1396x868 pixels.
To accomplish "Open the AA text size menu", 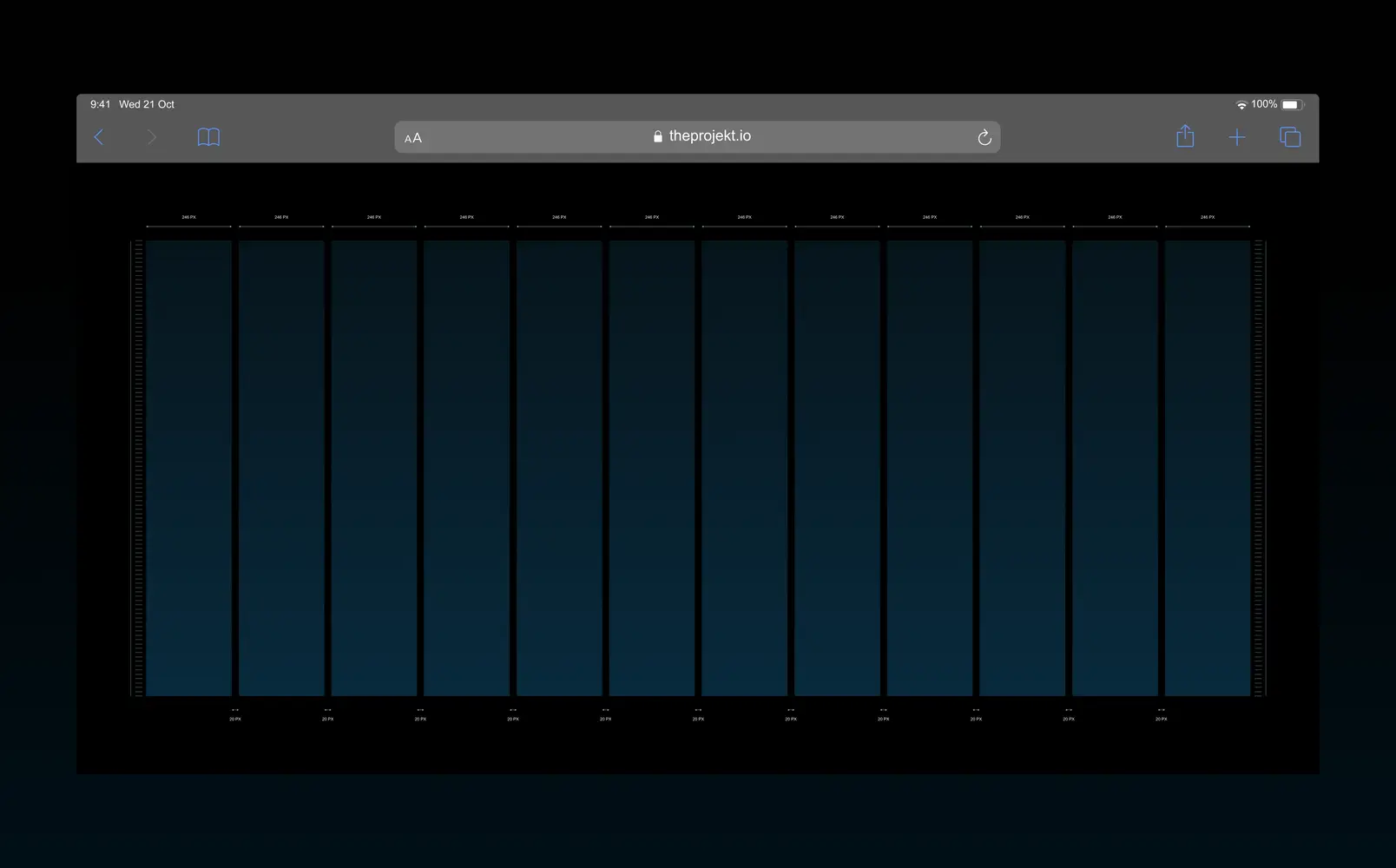I will point(413,138).
